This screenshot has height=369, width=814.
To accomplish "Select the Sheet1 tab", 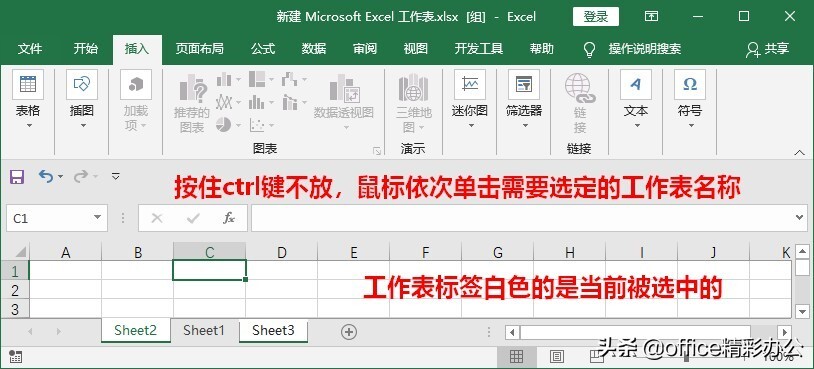I will pos(204,331).
